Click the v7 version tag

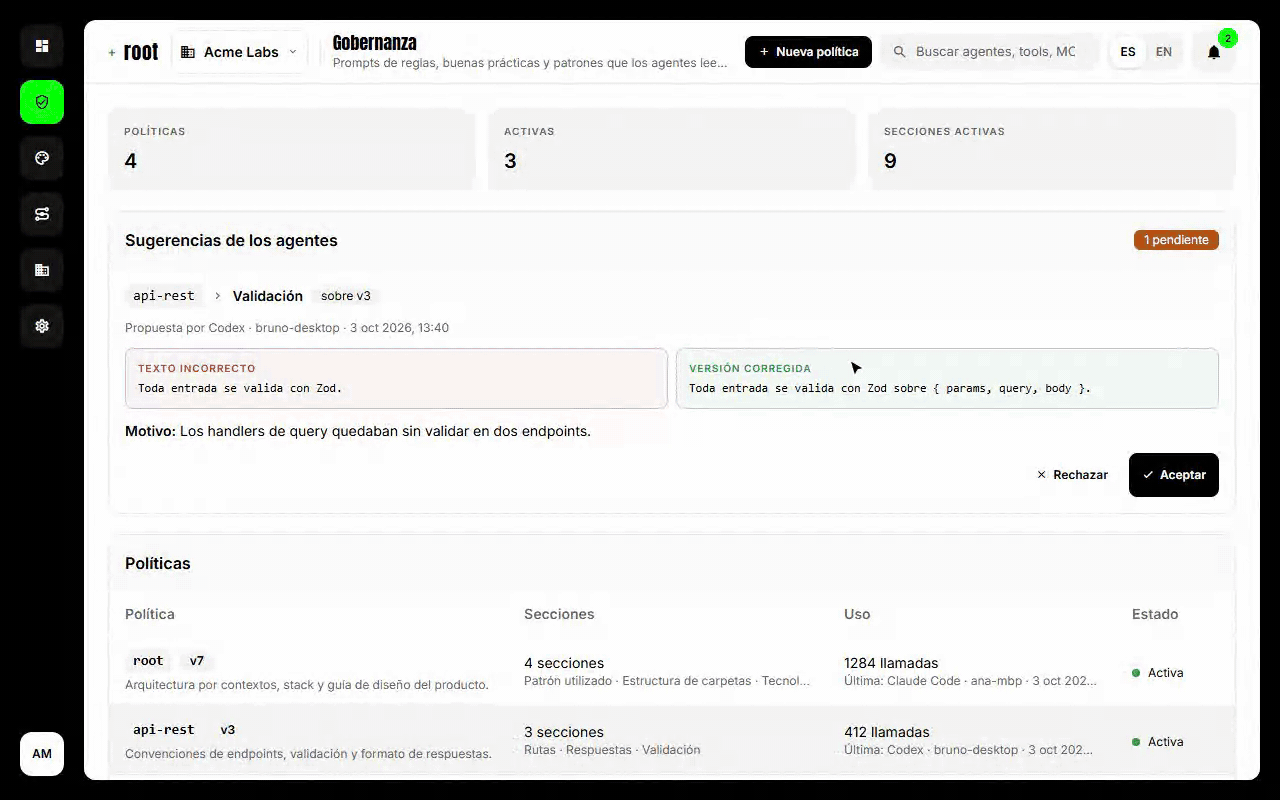click(x=197, y=661)
